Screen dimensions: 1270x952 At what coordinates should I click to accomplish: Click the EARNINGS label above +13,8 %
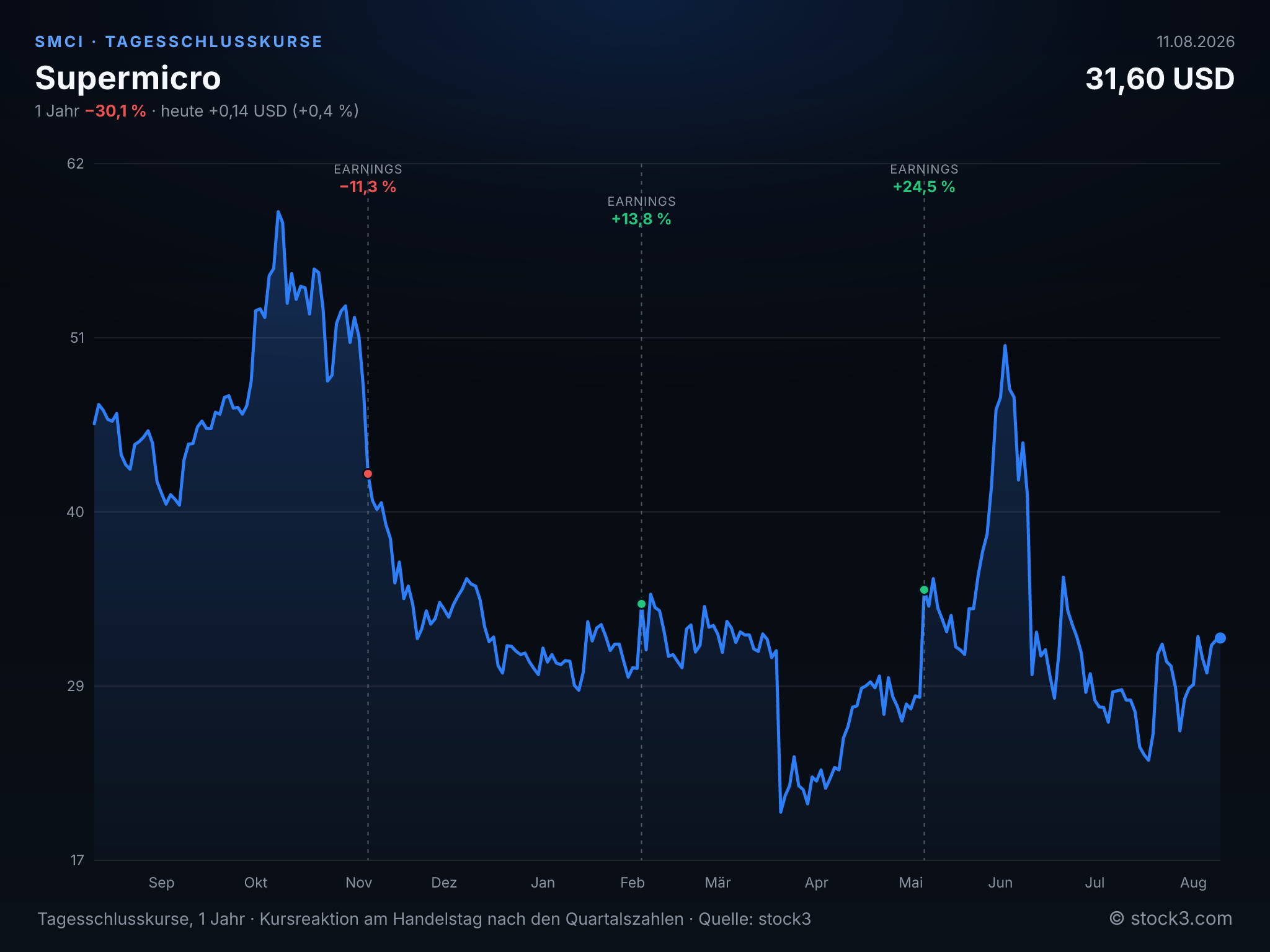[x=641, y=201]
